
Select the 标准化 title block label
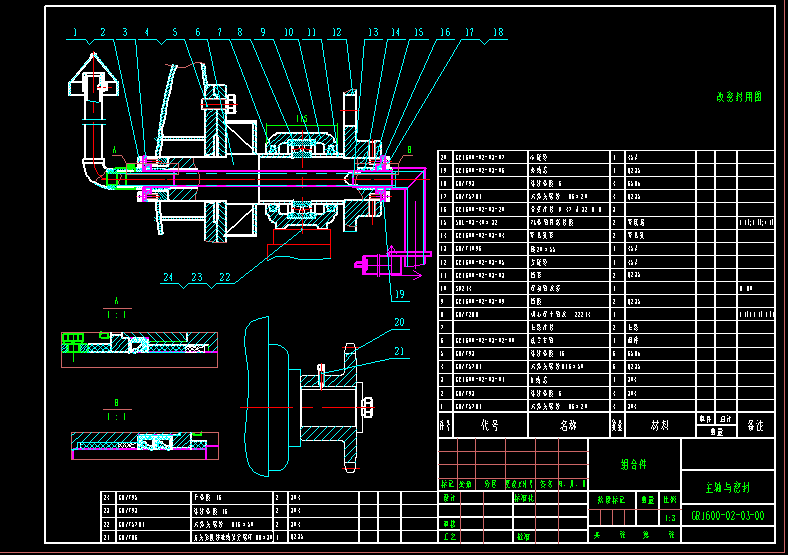point(524,498)
